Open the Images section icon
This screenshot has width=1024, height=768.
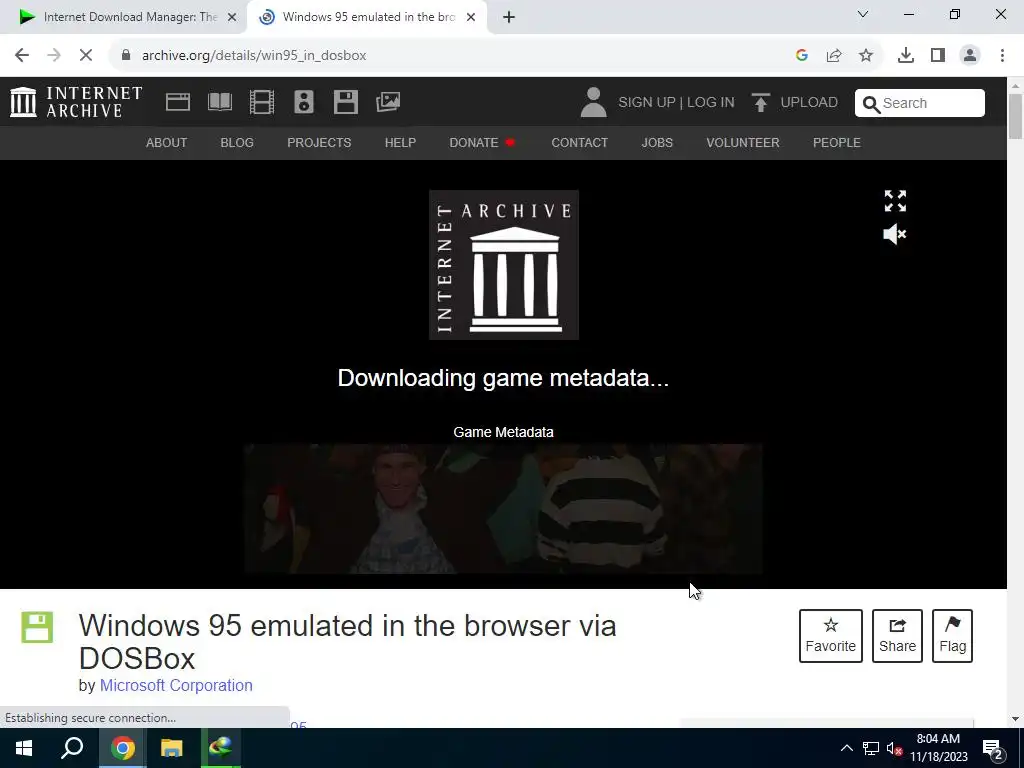(388, 102)
